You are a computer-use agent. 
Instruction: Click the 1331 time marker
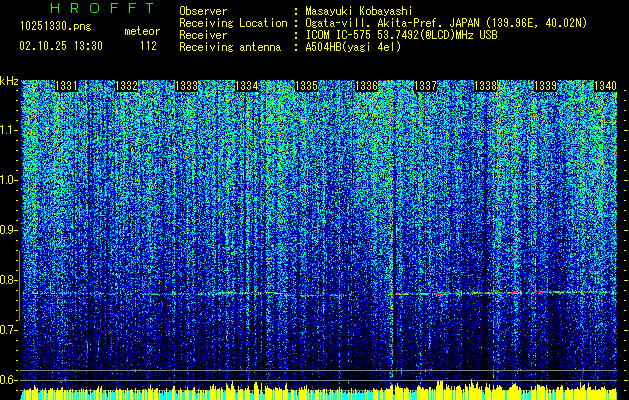tap(66, 86)
